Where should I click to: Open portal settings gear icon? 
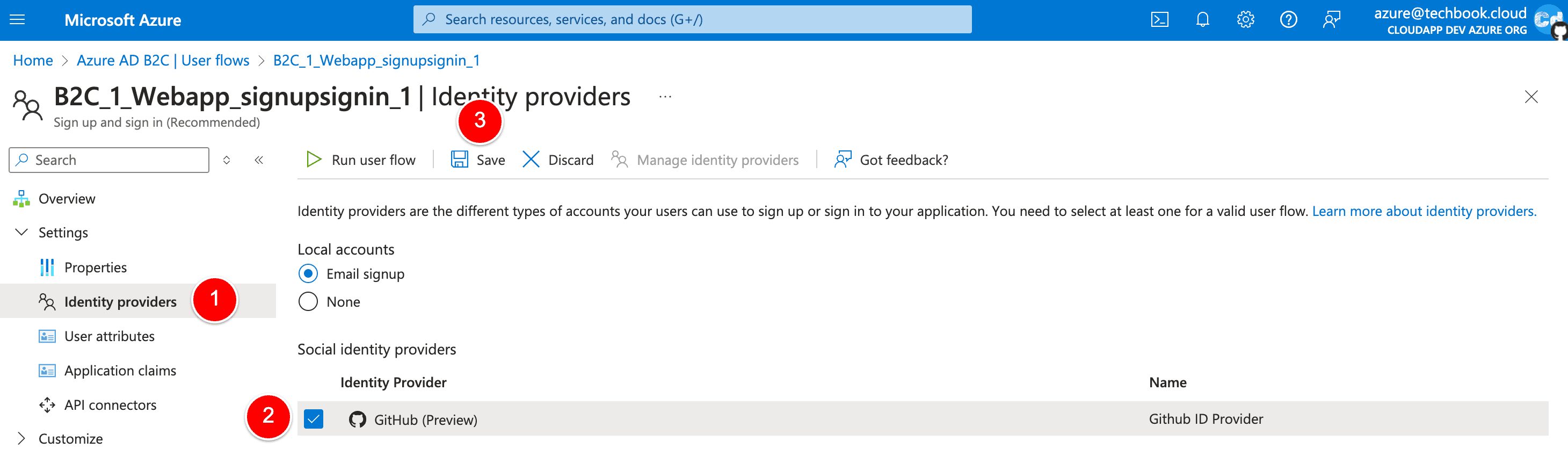tap(1245, 20)
